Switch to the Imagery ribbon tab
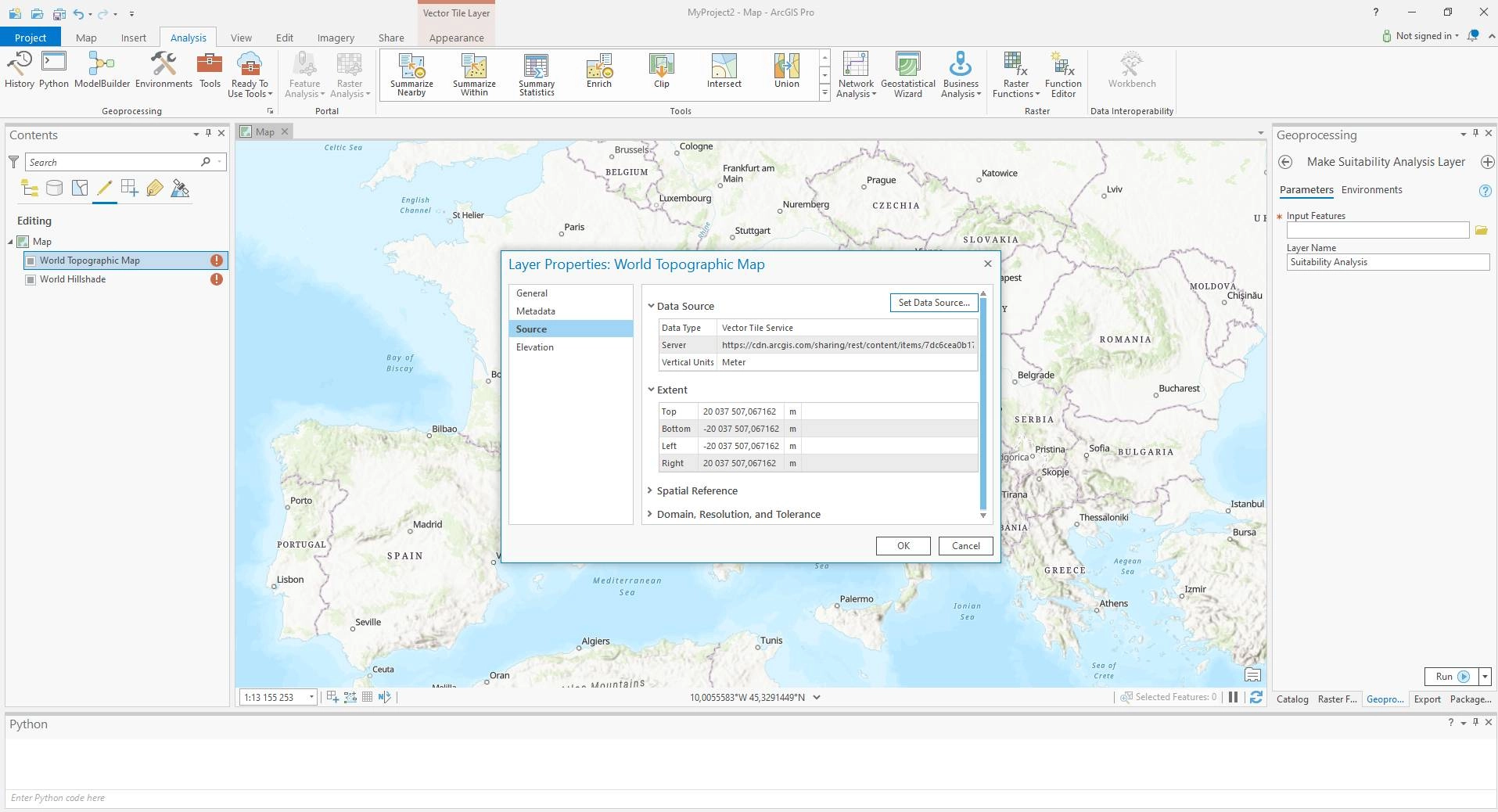This screenshot has width=1498, height=812. (336, 38)
